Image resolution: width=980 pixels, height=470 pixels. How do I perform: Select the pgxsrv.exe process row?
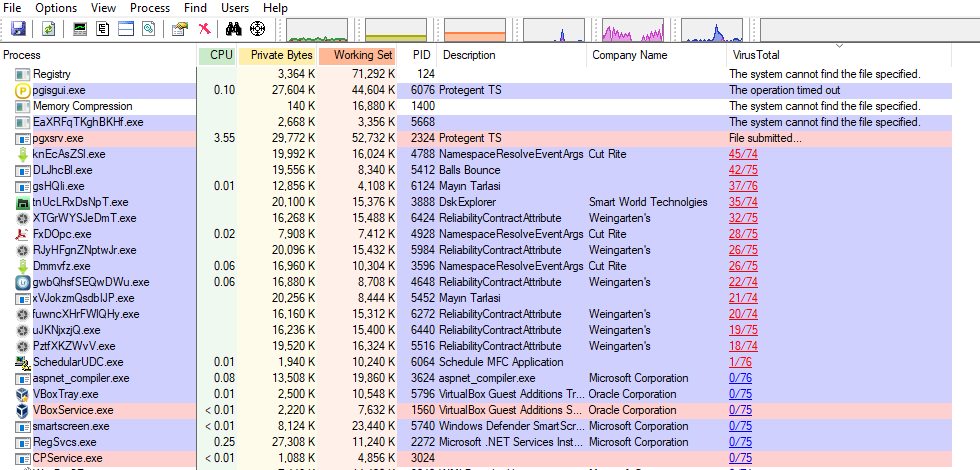click(x=476, y=138)
